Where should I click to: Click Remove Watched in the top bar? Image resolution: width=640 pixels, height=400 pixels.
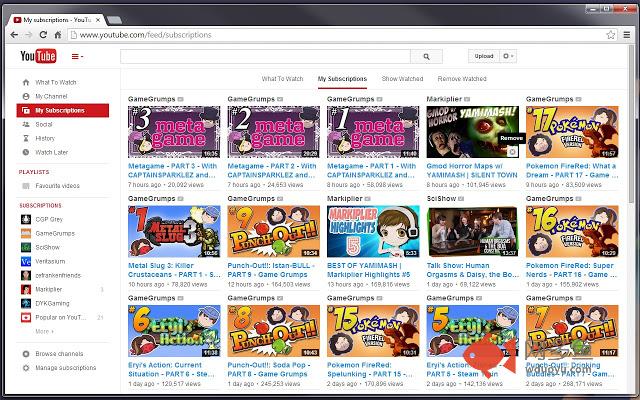[462, 79]
